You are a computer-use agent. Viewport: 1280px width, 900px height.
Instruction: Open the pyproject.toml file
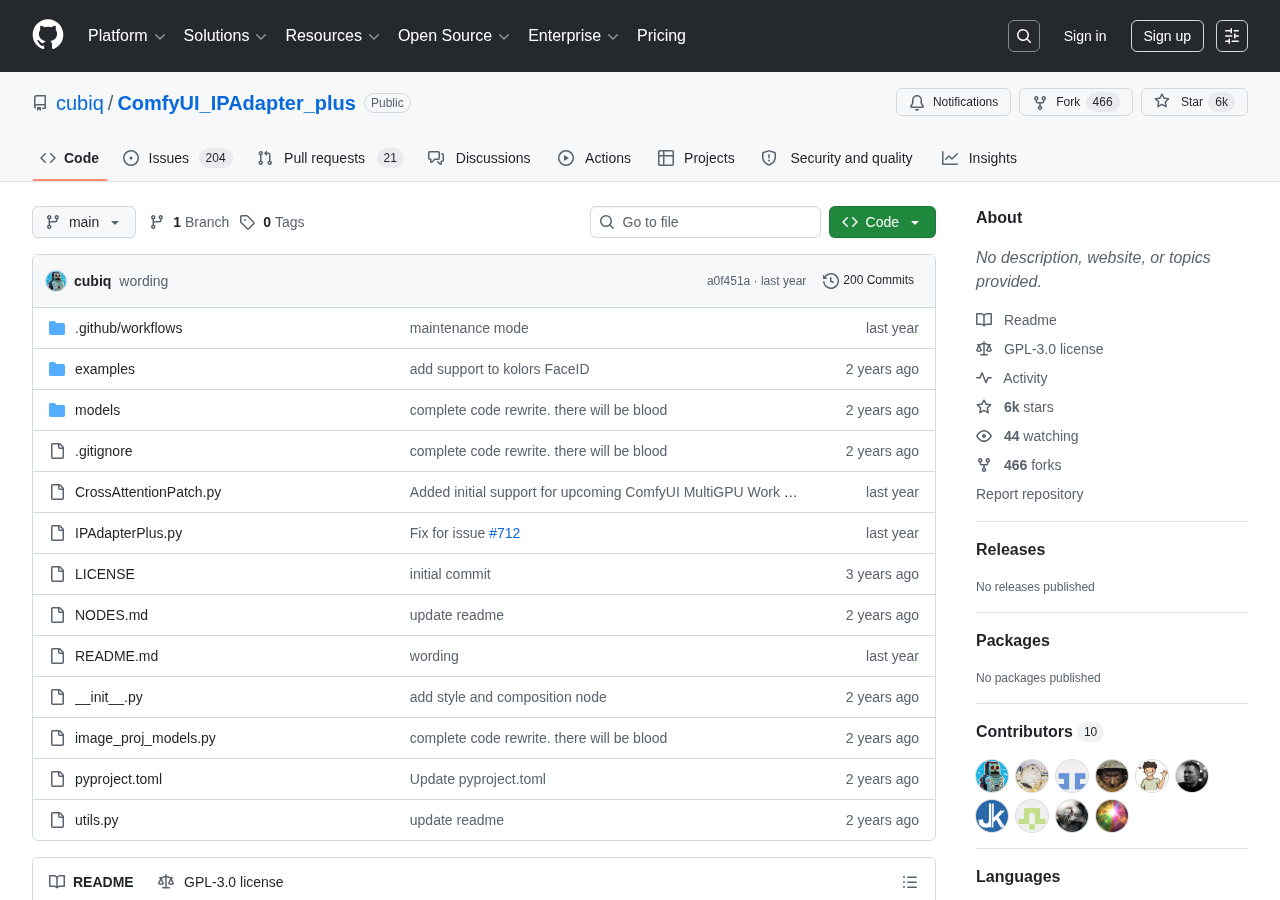click(x=118, y=779)
